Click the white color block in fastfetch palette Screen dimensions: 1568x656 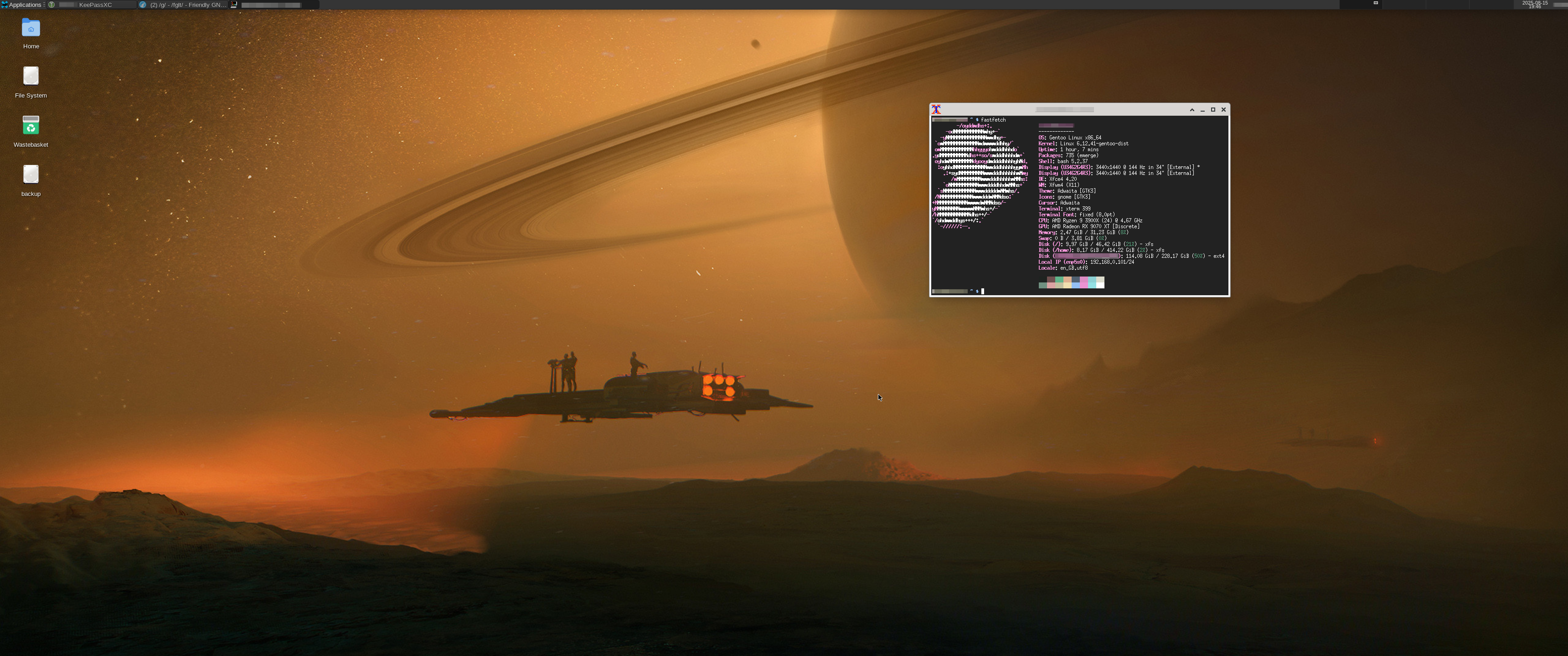click(x=1100, y=285)
